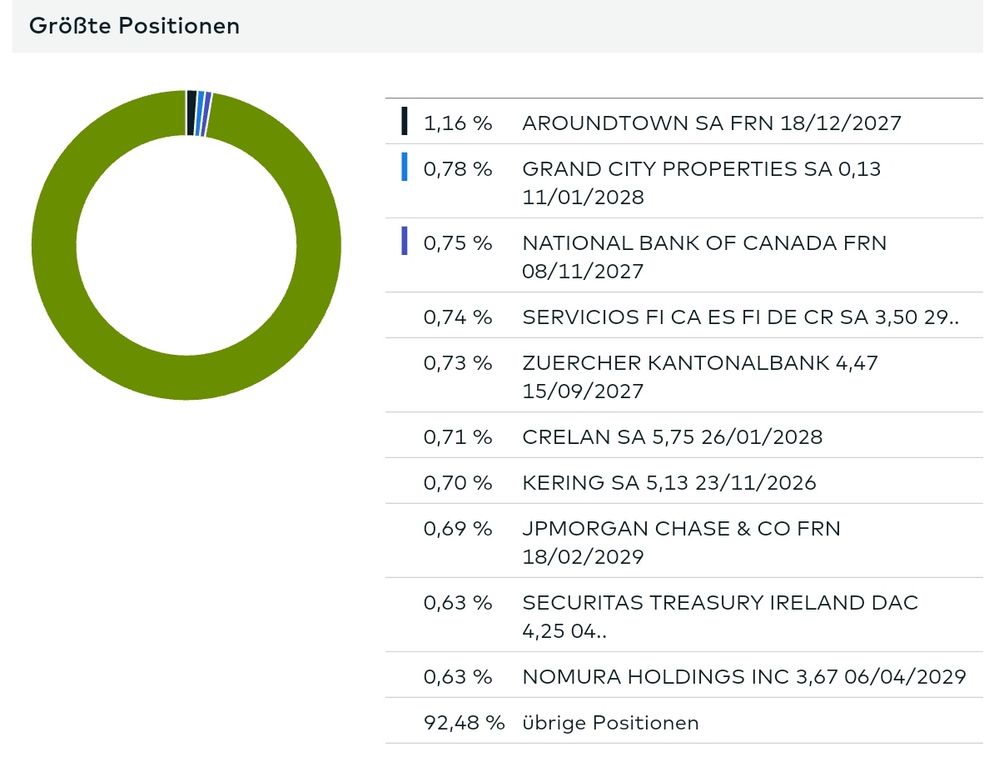Click the '0,74 %' value
Viewport: 999px width, 768px height.
point(457,317)
